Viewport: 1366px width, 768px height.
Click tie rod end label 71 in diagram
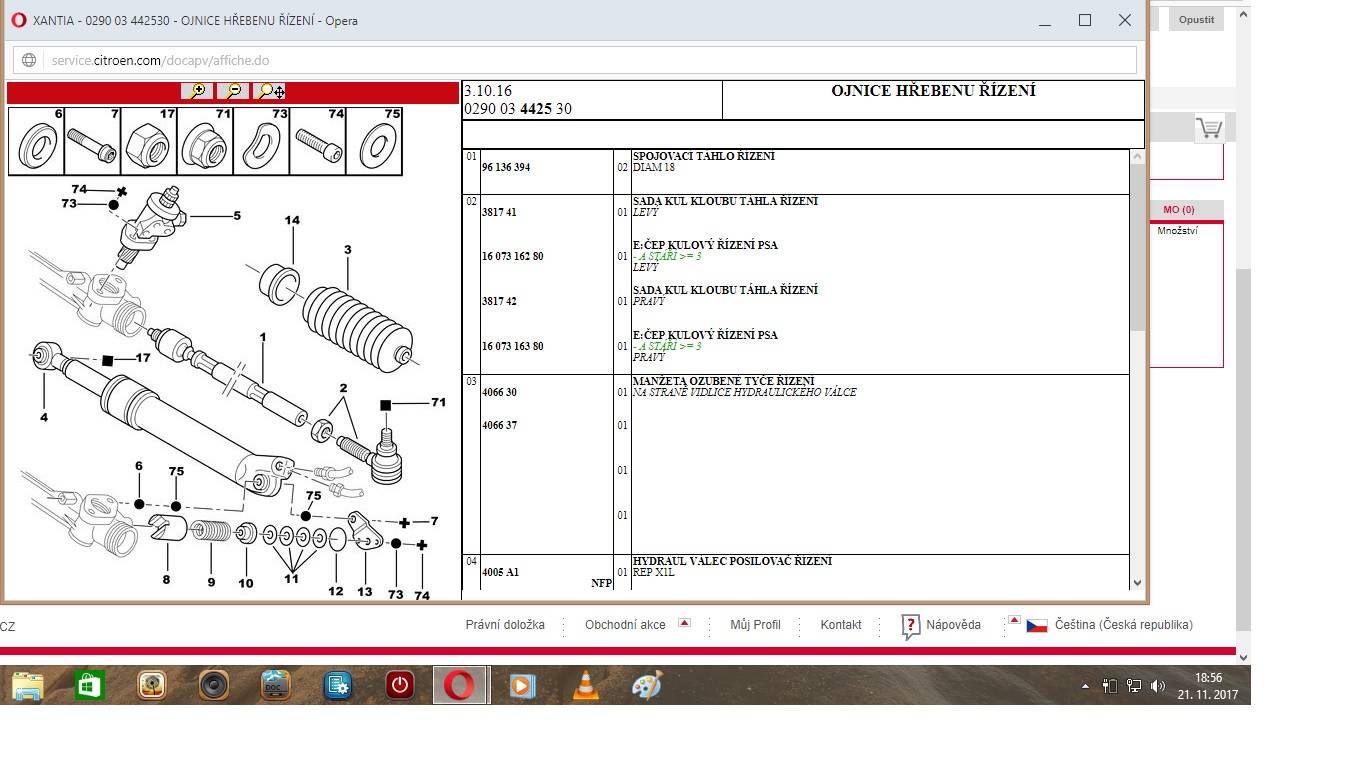coord(438,402)
